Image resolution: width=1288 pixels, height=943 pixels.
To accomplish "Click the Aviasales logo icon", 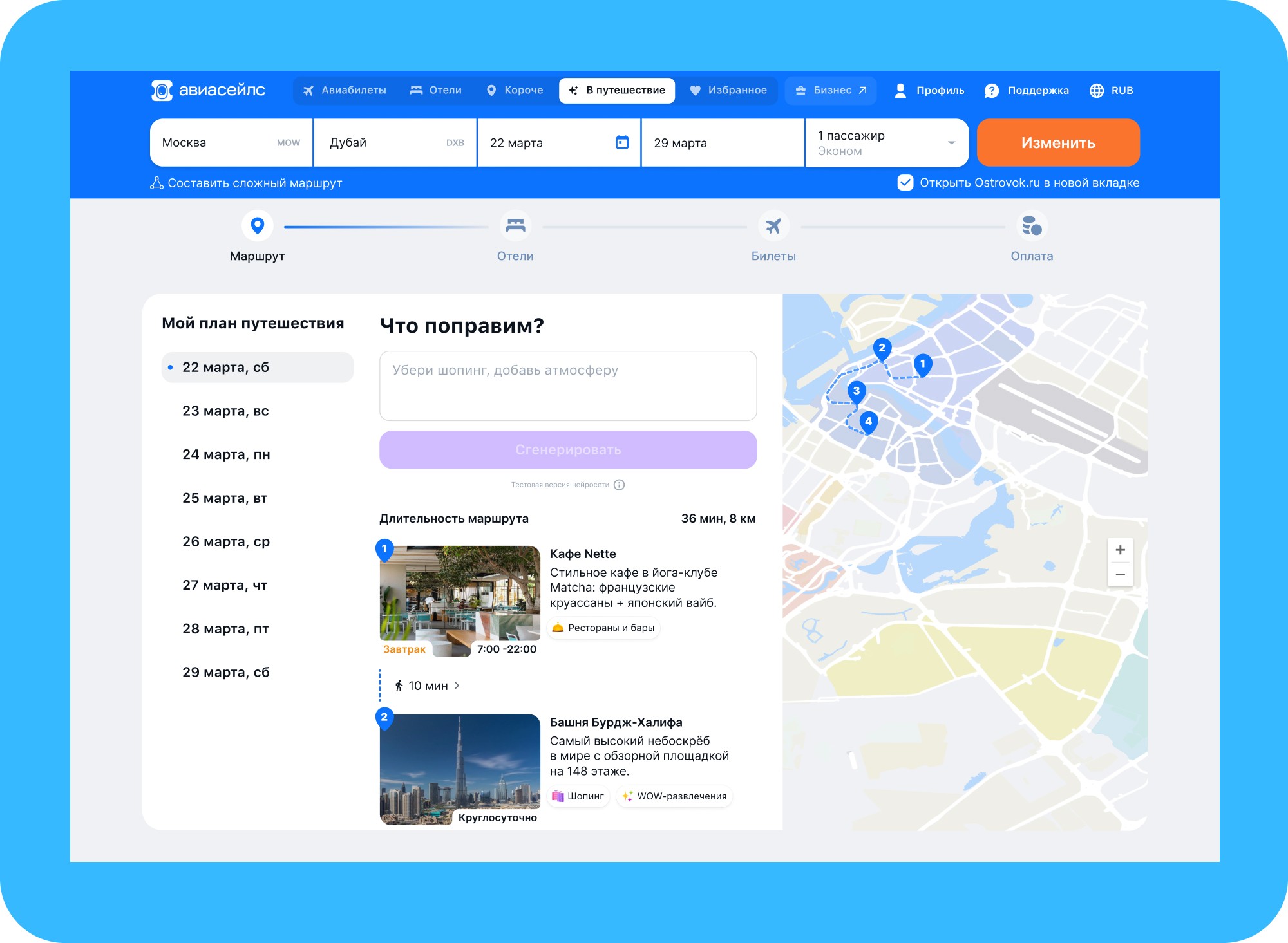I will coord(162,91).
